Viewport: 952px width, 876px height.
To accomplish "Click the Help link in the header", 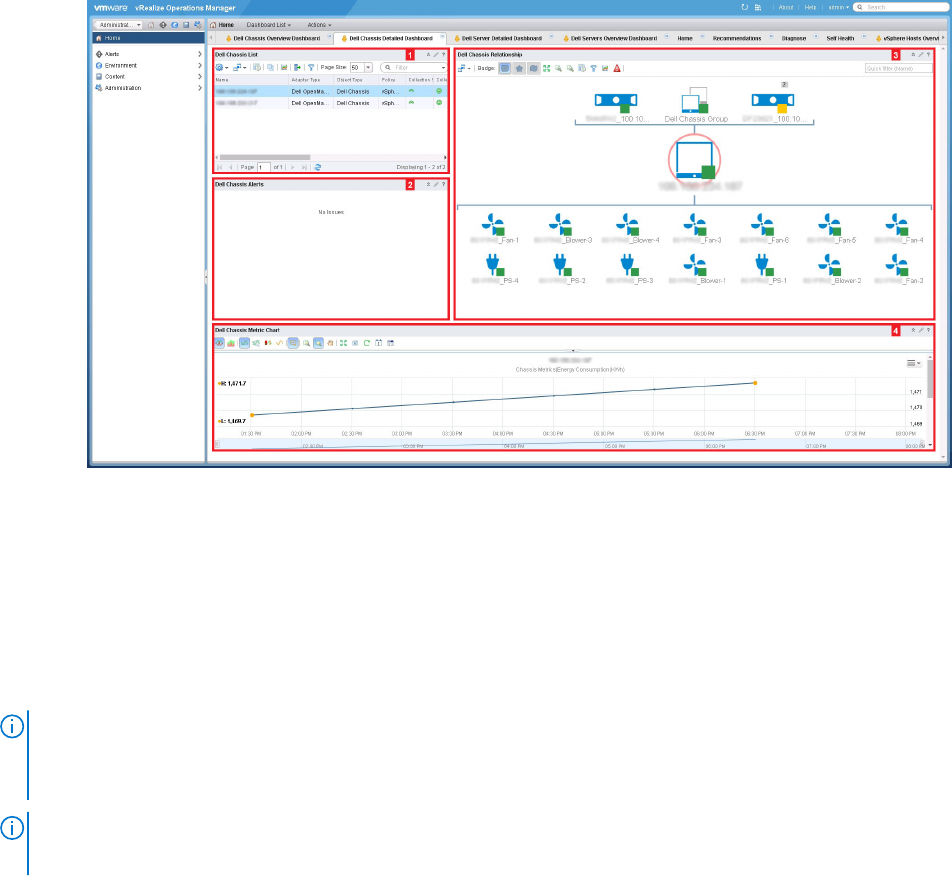I will coord(810,7).
